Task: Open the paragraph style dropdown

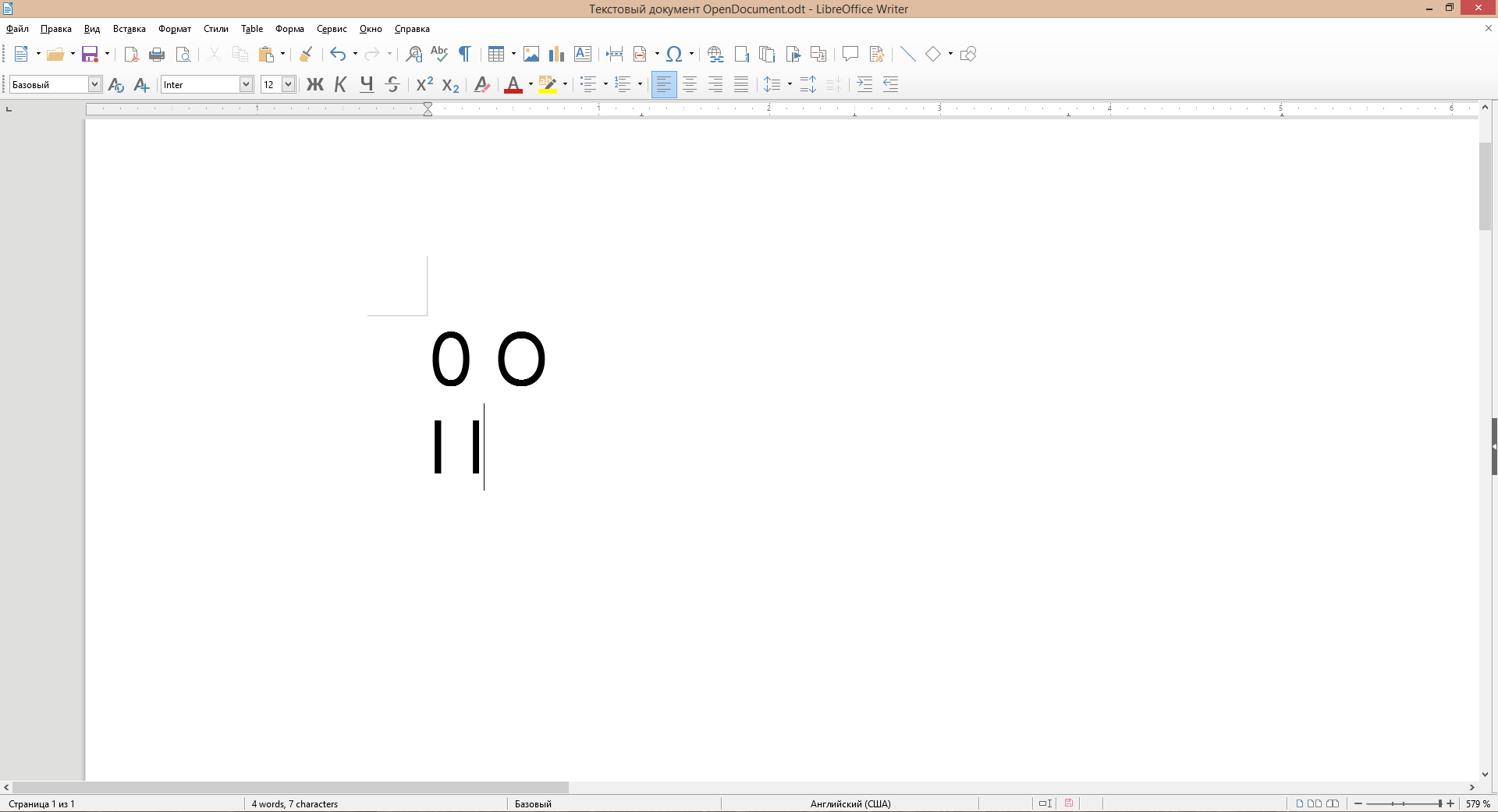Action: pos(94,84)
